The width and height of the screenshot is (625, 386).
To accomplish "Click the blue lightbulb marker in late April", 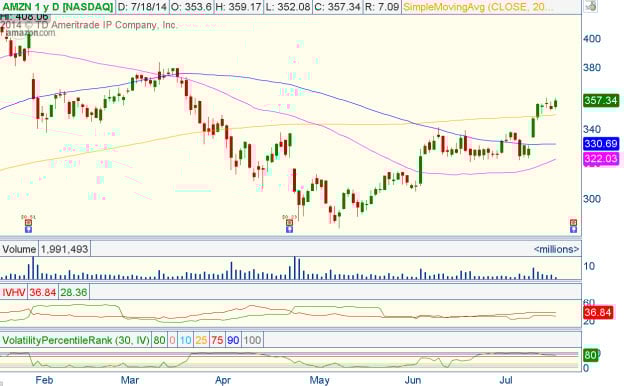I will pyautogui.click(x=289, y=229).
